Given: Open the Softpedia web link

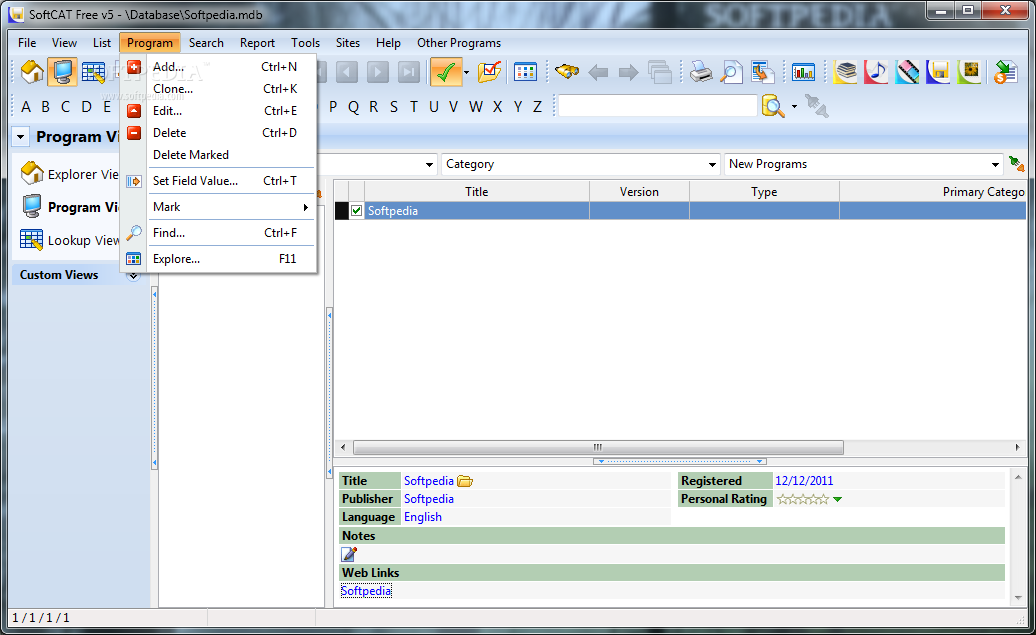Looking at the screenshot, I should tap(366, 591).
